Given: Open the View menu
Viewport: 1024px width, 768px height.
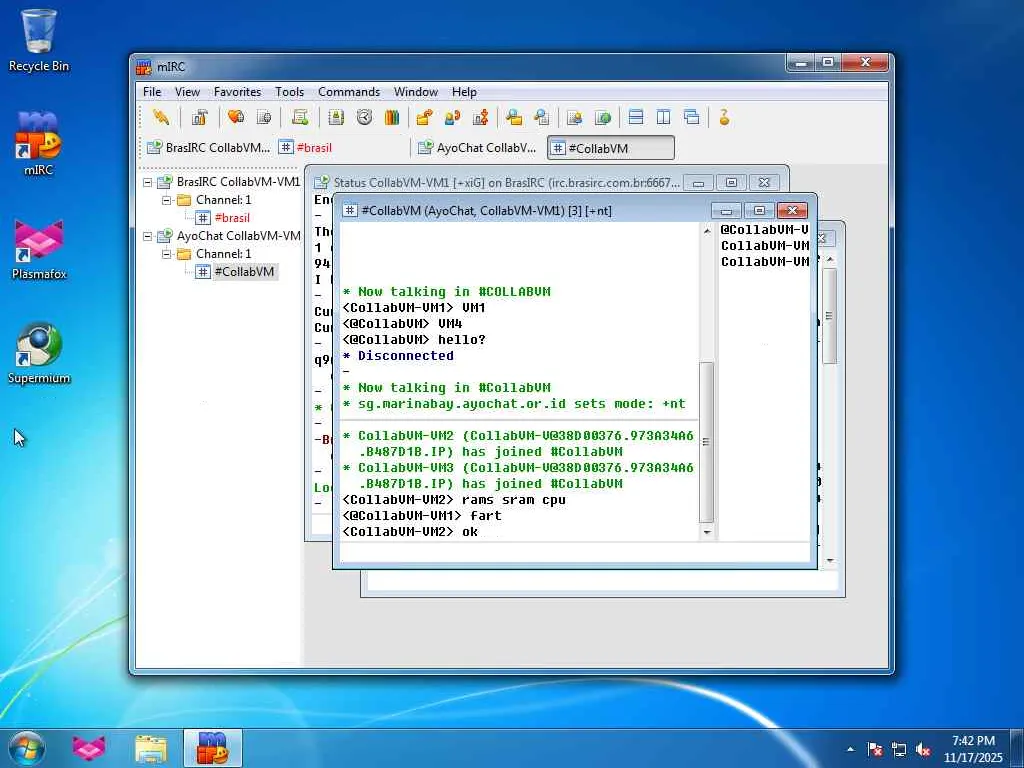Looking at the screenshot, I should pyautogui.click(x=187, y=92).
